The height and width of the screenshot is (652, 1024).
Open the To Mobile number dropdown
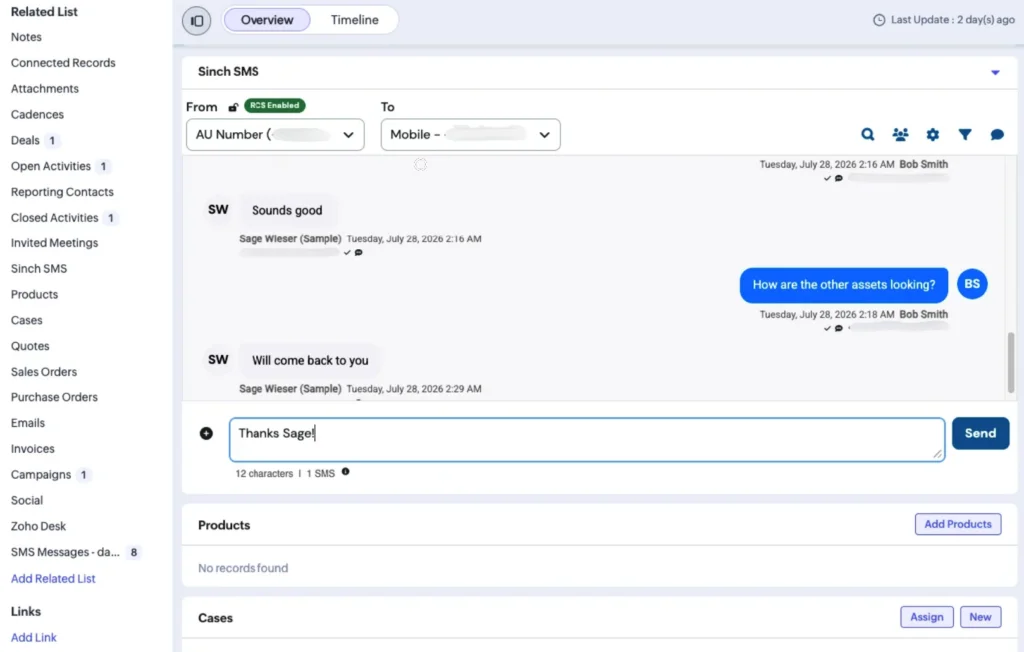470,135
